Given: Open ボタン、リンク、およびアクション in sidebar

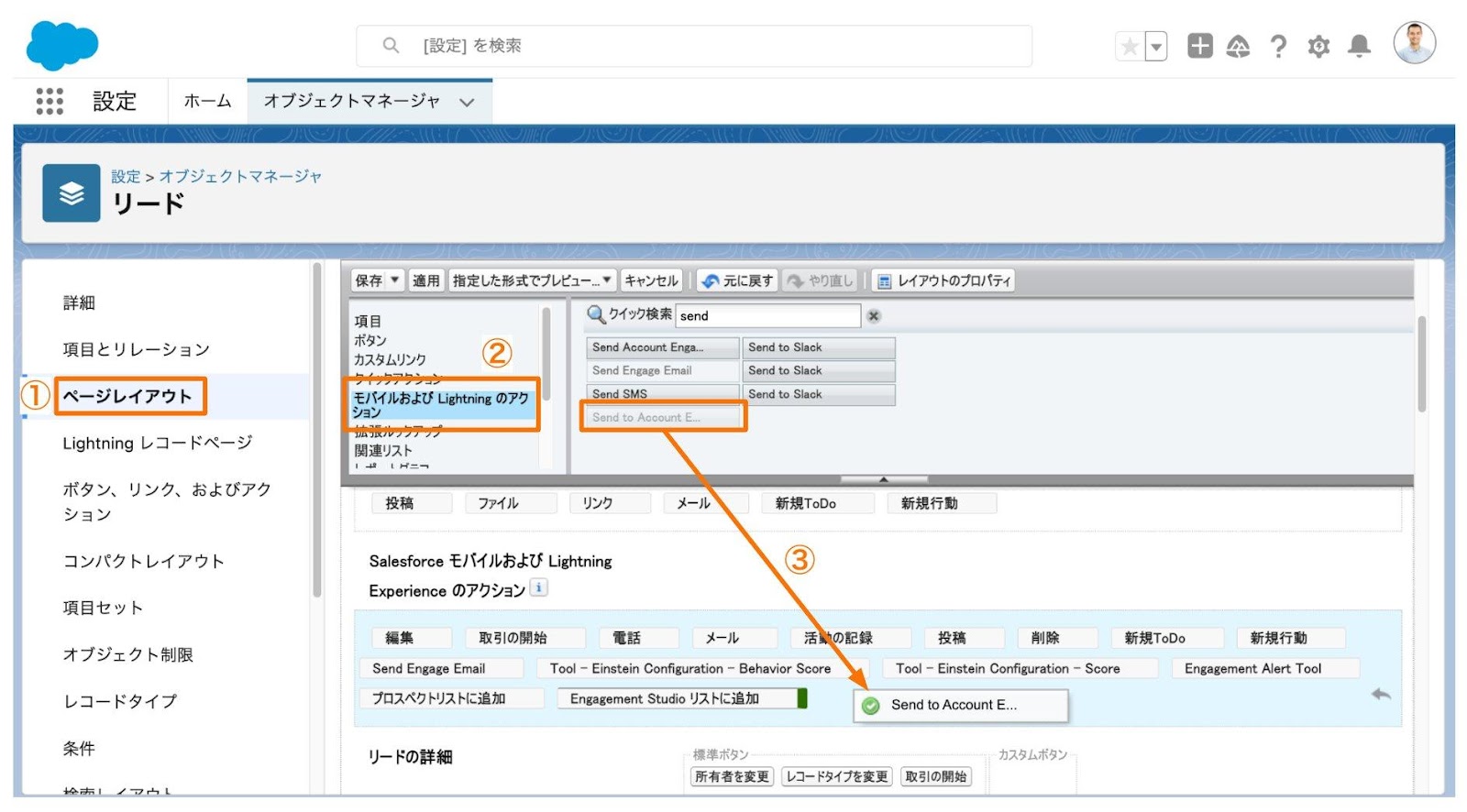Looking at the screenshot, I should pyautogui.click(x=167, y=501).
